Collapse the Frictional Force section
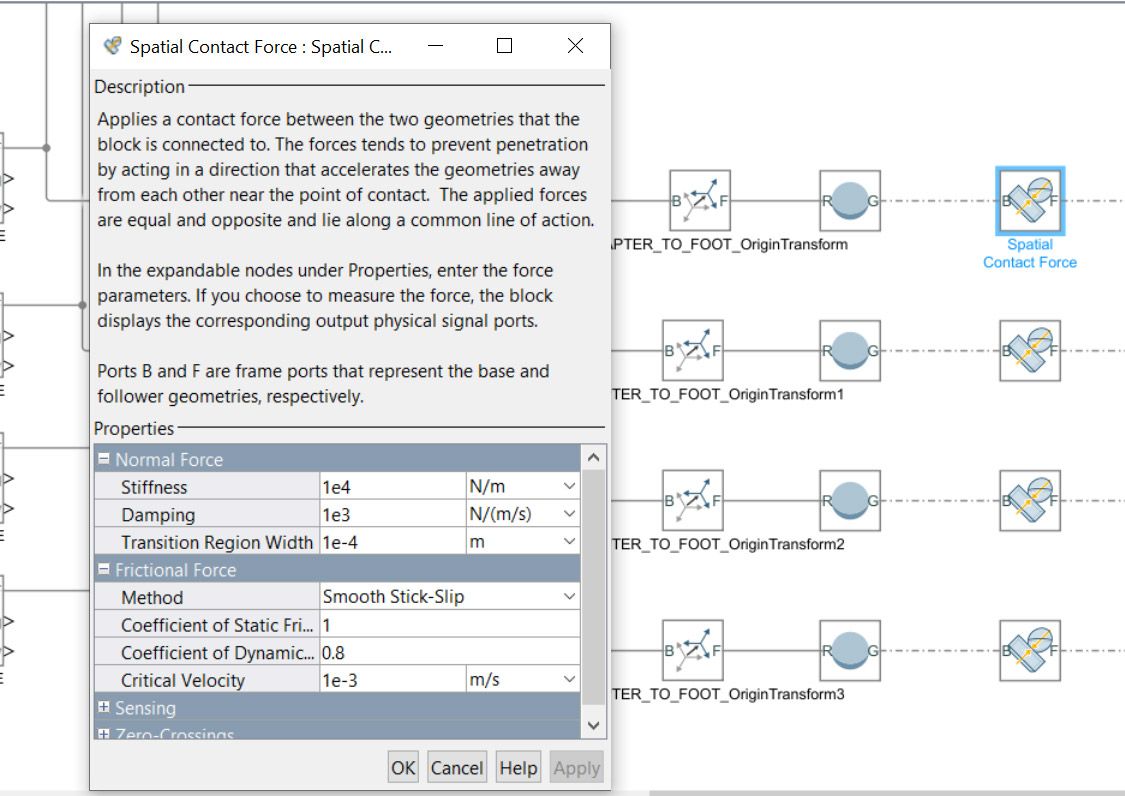 [x=104, y=570]
